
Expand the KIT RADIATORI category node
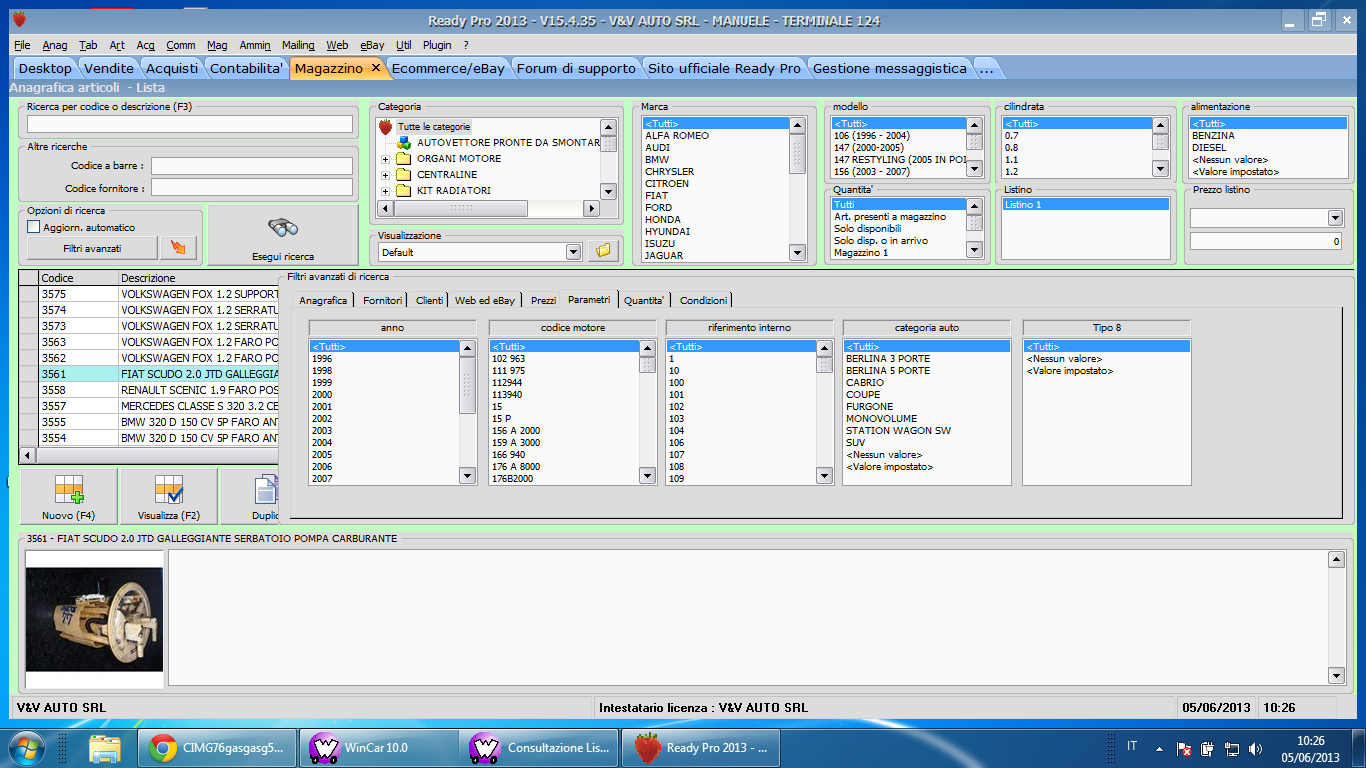(385, 191)
